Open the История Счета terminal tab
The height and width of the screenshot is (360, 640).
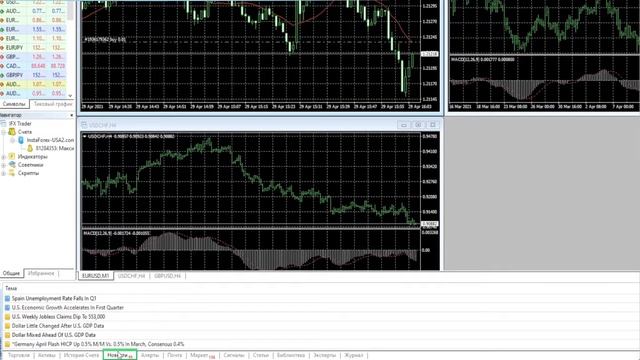pos(81,355)
